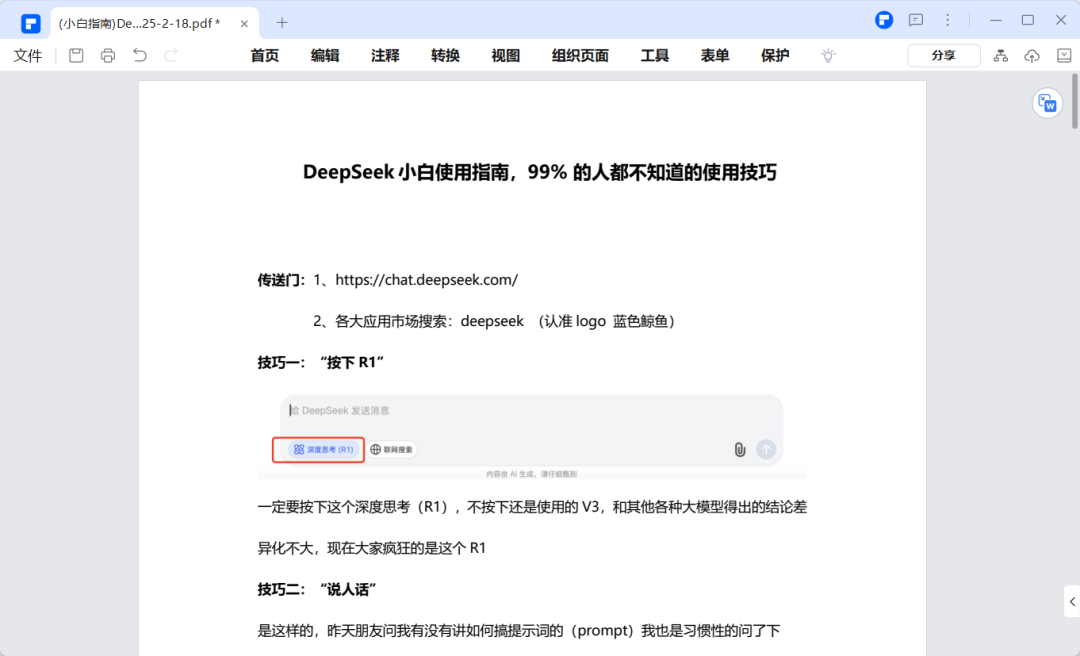Image resolution: width=1080 pixels, height=656 pixels.
Task: Open the feedback message icon
Action: [916, 20]
